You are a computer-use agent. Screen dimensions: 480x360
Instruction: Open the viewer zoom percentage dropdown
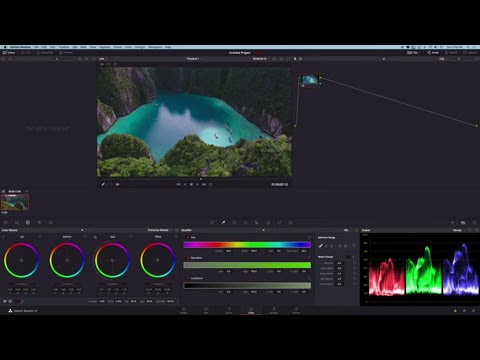[103, 59]
